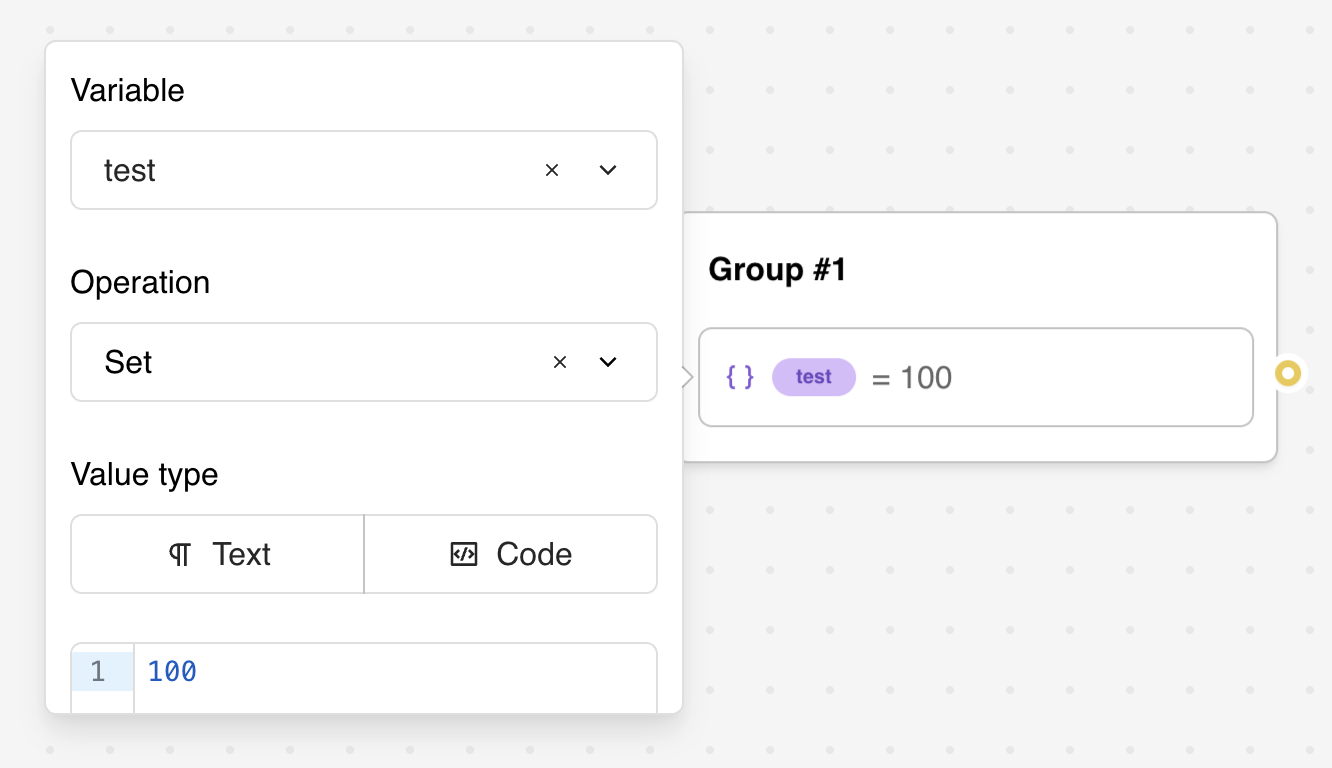The height and width of the screenshot is (768, 1332).
Task: Click the 'Value type' section label
Action: pos(144,474)
